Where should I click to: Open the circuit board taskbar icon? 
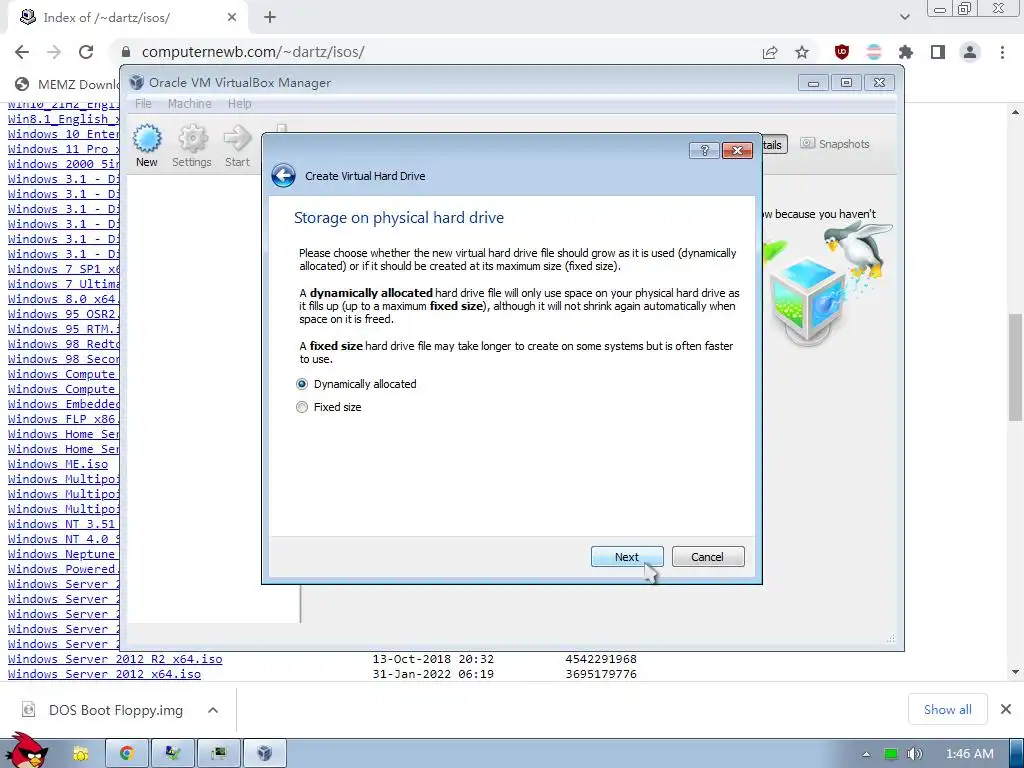click(219, 754)
